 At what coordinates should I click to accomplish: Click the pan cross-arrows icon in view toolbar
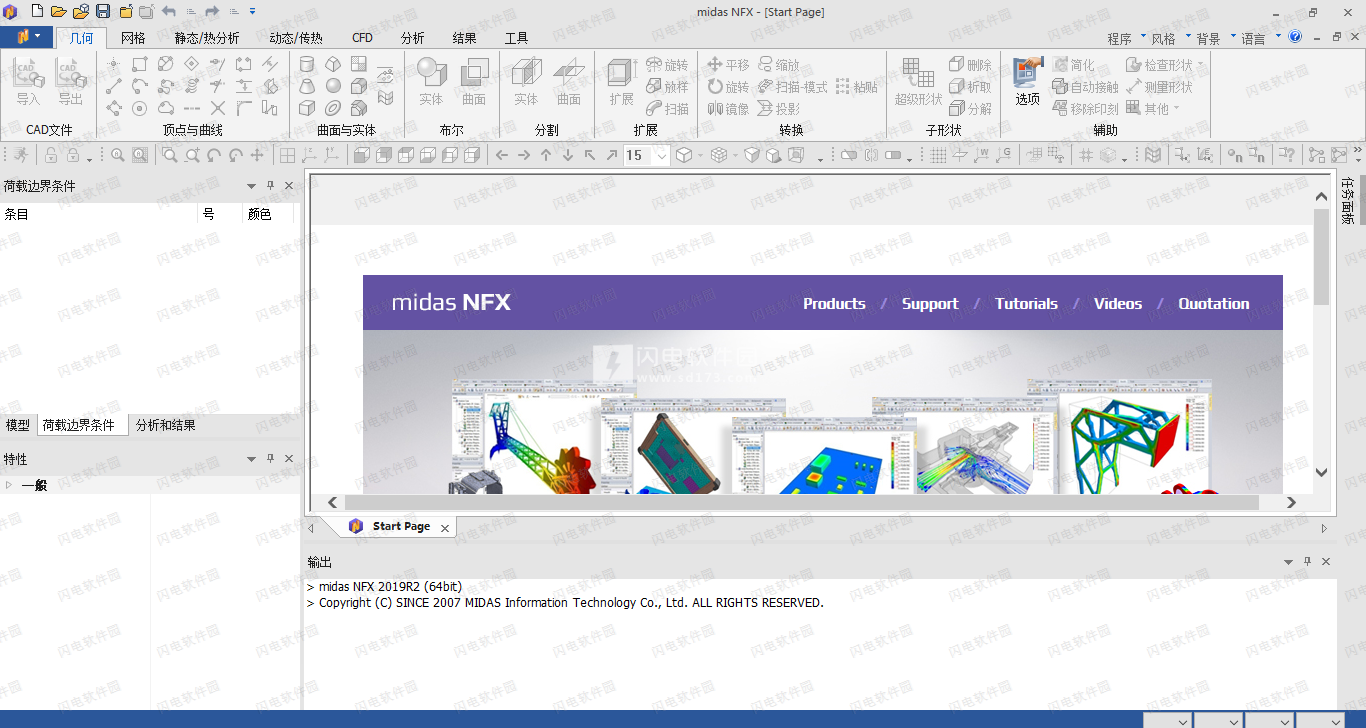point(257,155)
